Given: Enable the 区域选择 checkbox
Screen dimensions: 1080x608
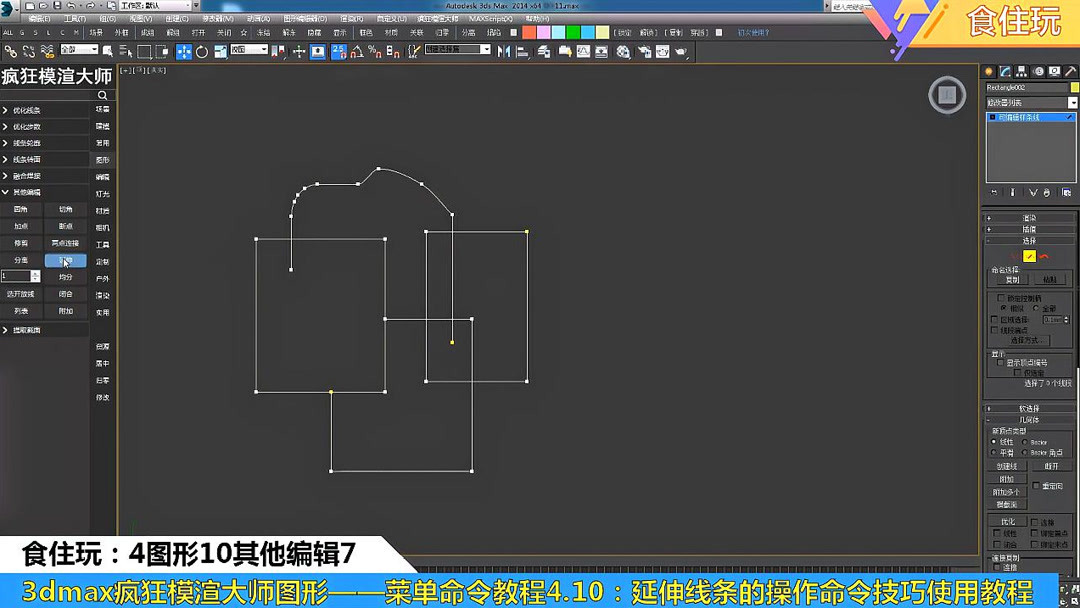Looking at the screenshot, I should pos(994,318).
